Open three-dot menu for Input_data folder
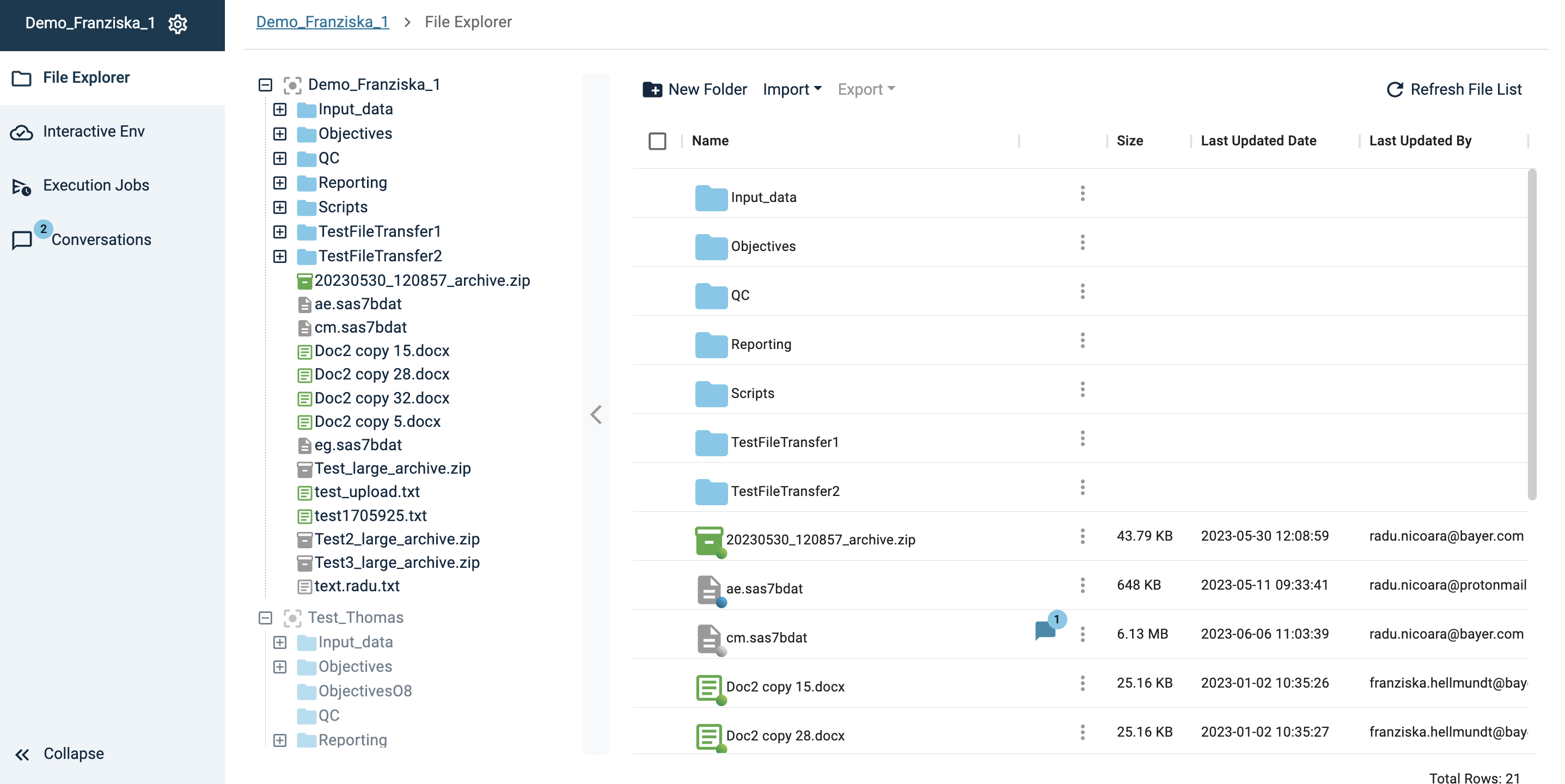 point(1082,194)
